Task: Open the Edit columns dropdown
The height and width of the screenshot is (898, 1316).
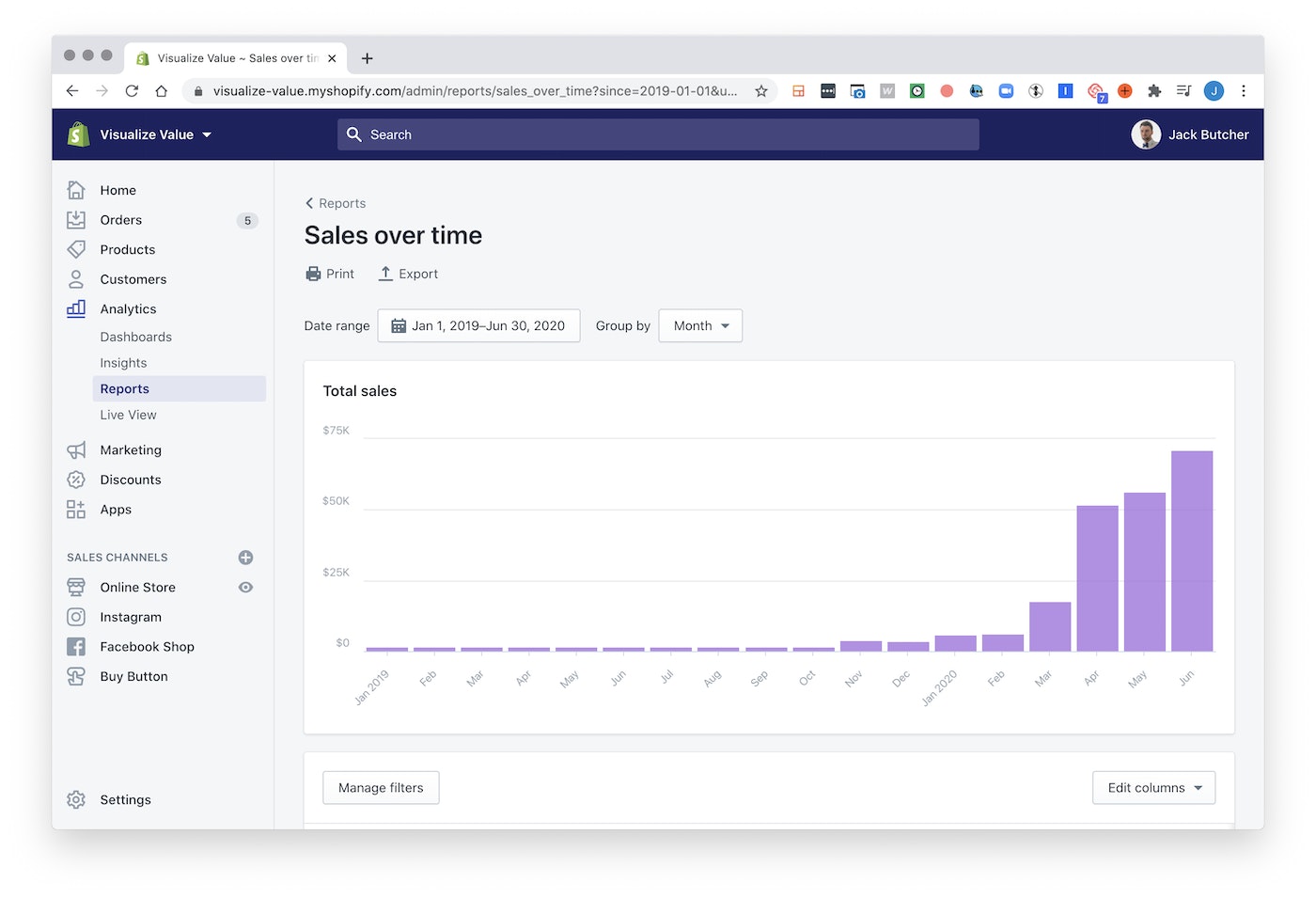Action: coord(1153,788)
